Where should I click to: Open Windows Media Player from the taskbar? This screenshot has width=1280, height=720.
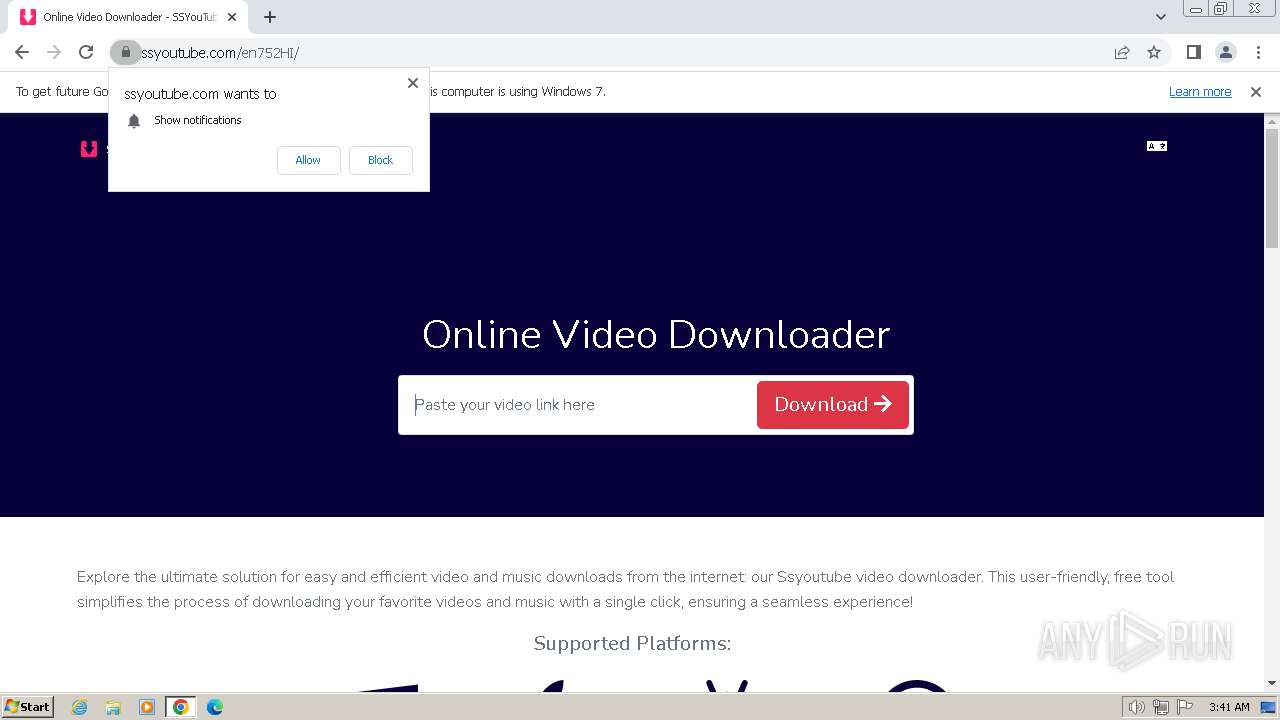pos(147,707)
